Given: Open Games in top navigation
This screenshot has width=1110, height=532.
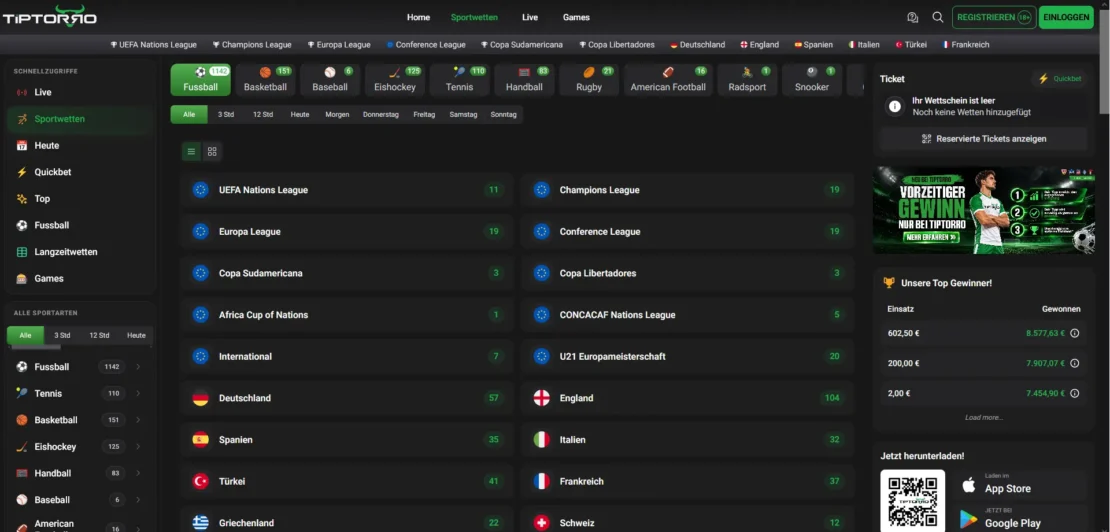Looking at the screenshot, I should (576, 17).
